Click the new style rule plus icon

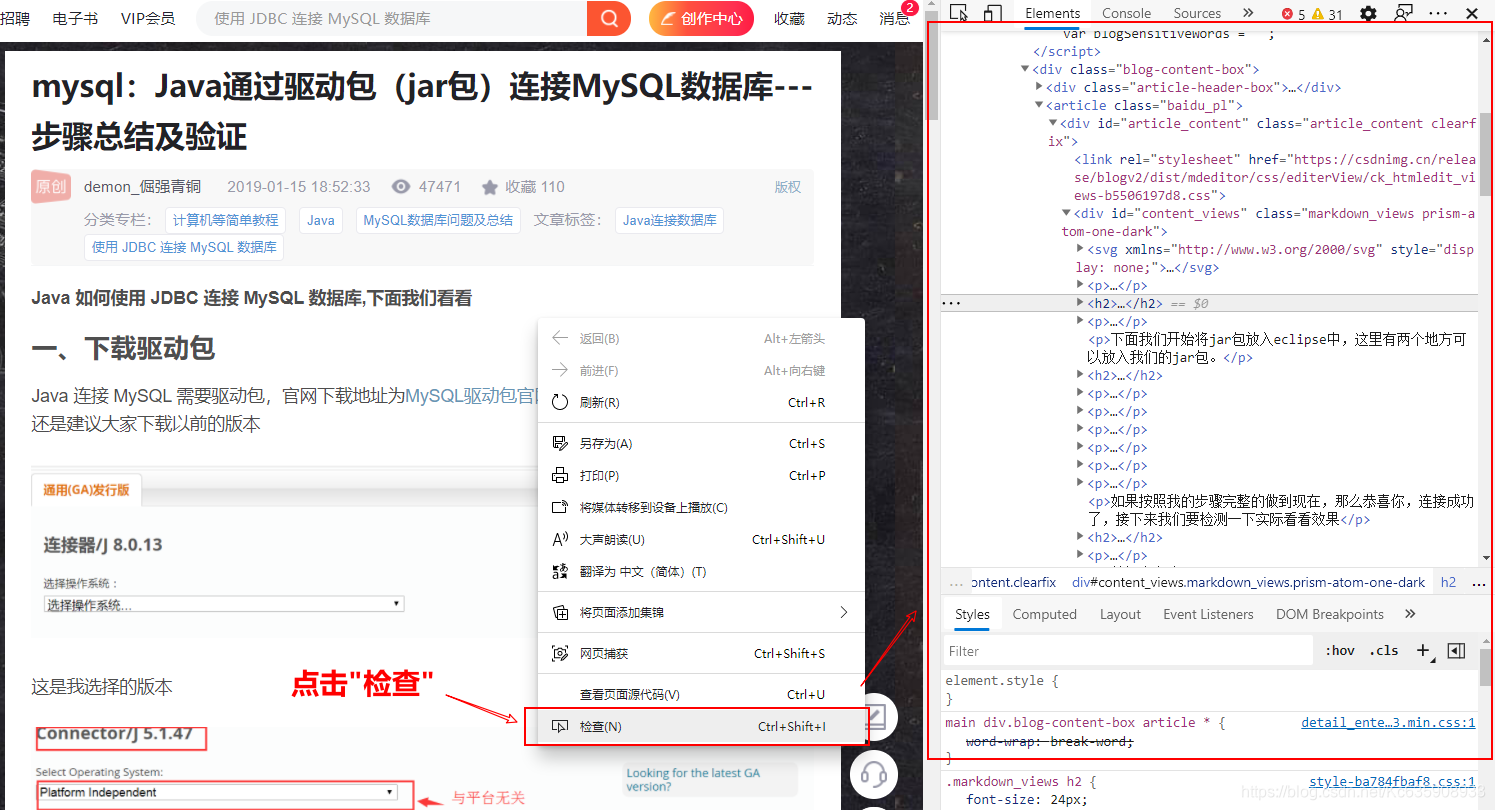point(1424,650)
